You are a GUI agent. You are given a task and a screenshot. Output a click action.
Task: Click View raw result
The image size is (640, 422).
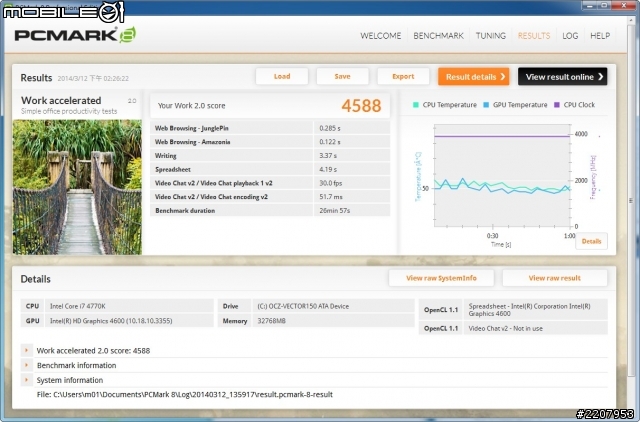point(555,278)
